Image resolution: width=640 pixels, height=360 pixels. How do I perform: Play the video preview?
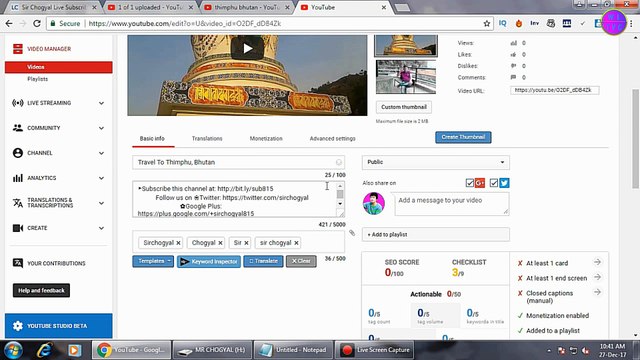tap(247, 49)
